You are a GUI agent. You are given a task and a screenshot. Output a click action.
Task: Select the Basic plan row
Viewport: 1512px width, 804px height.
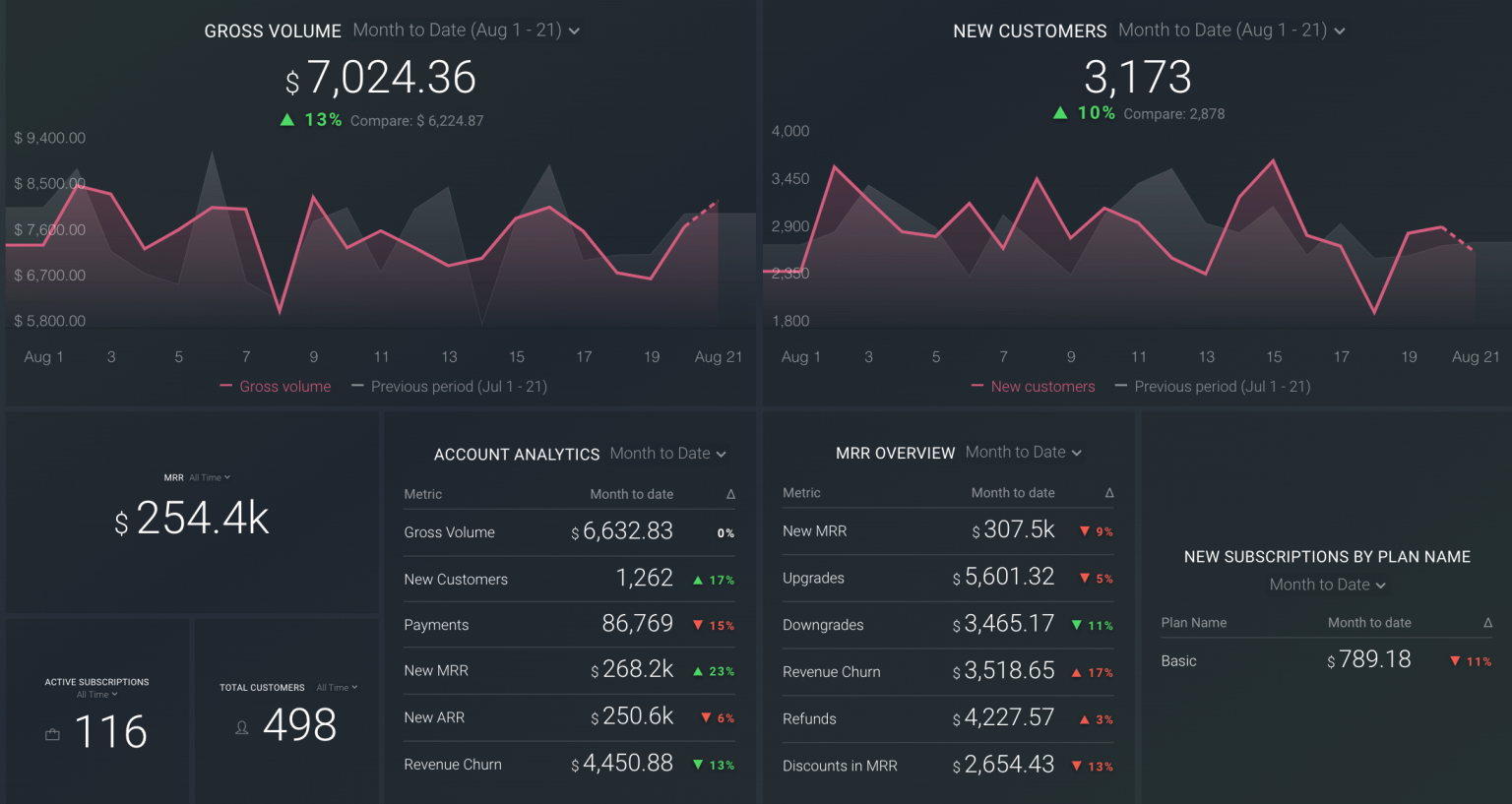pos(1178,660)
